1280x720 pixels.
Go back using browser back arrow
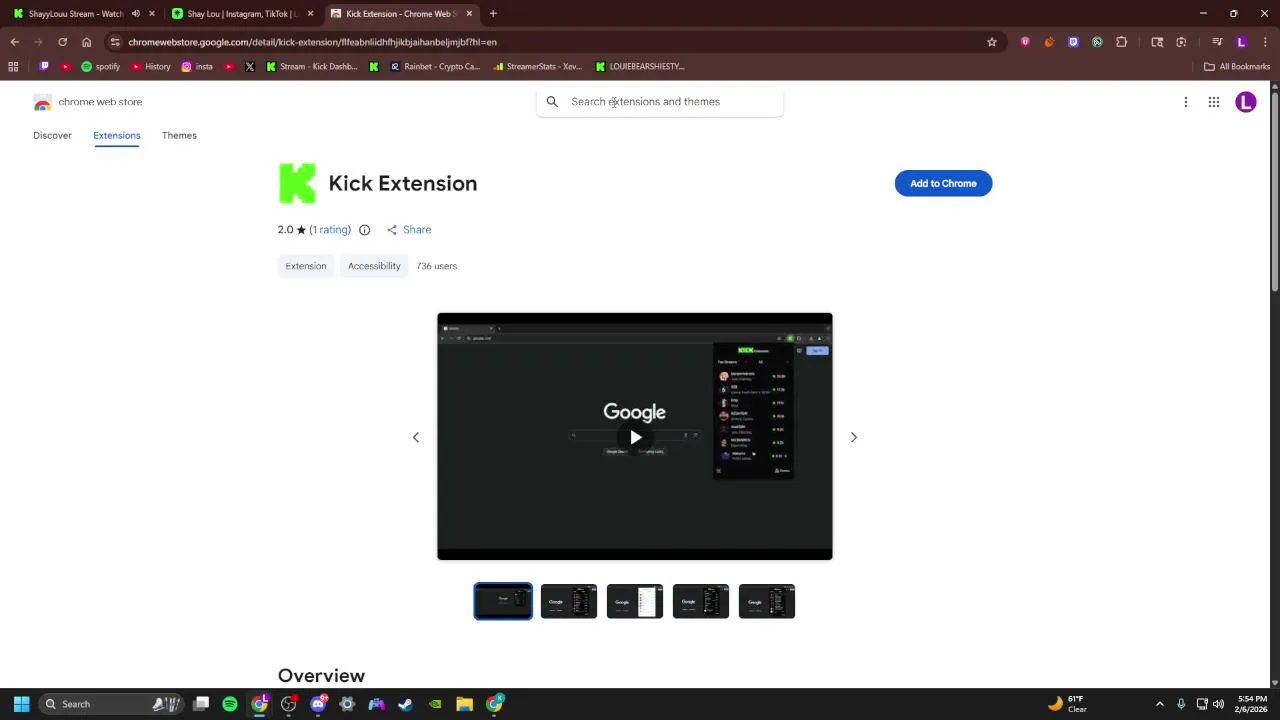click(x=14, y=42)
